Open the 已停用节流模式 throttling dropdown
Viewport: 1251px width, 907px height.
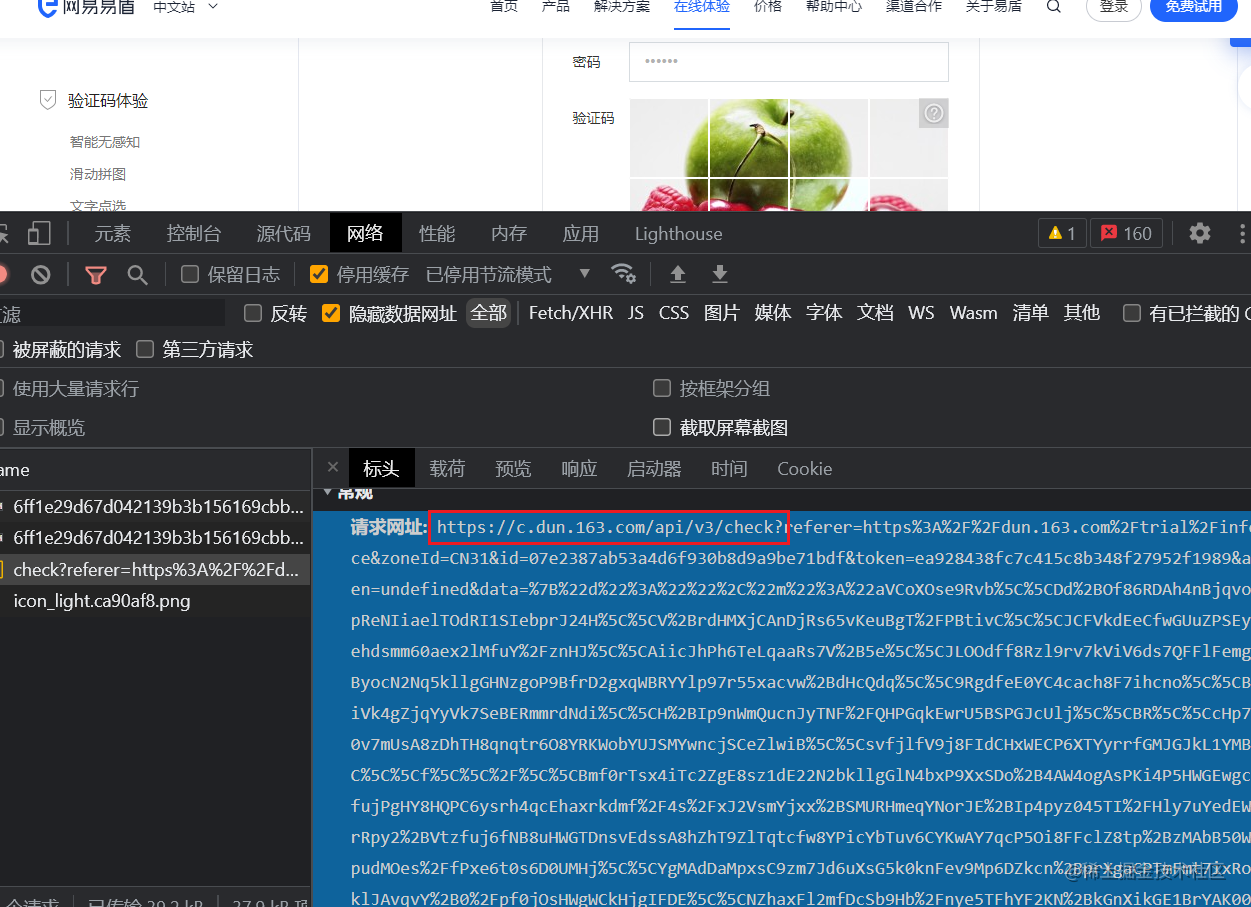pyautogui.click(x=585, y=274)
